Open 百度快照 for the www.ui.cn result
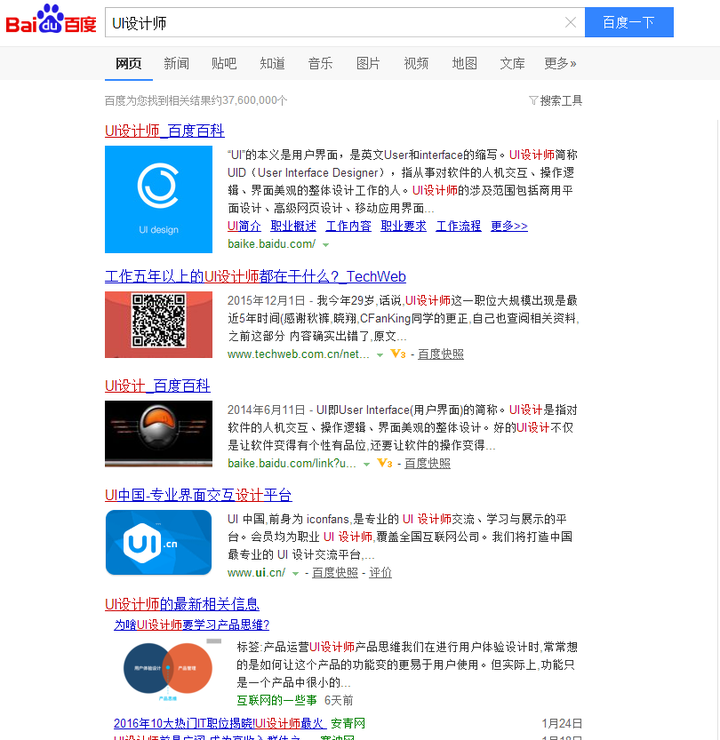The image size is (720, 740). [x=335, y=573]
